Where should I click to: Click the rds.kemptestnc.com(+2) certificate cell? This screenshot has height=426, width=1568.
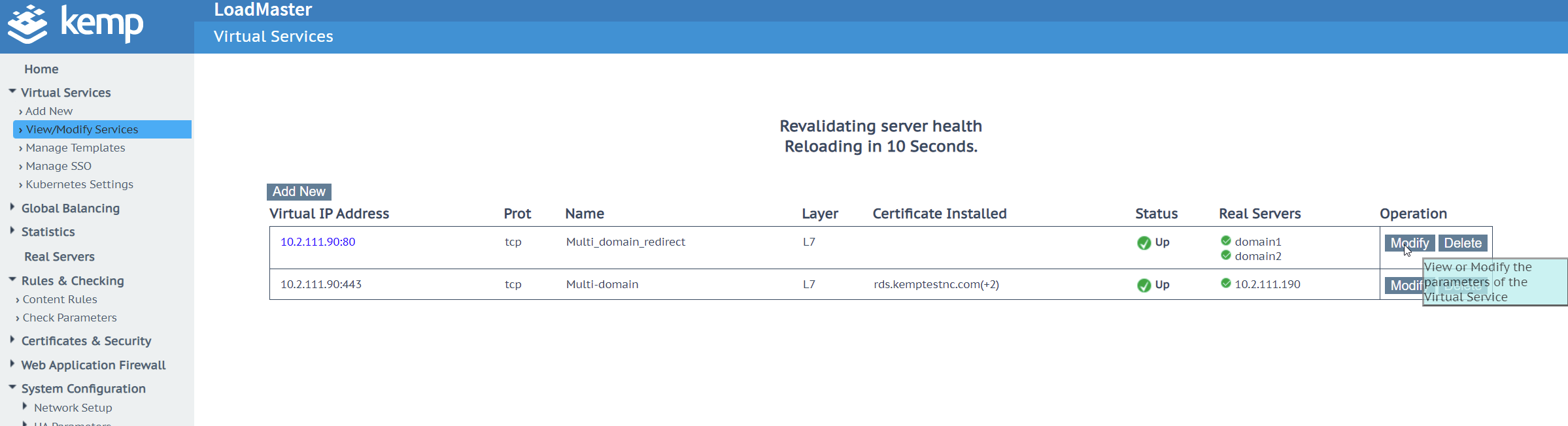pyautogui.click(x=936, y=284)
